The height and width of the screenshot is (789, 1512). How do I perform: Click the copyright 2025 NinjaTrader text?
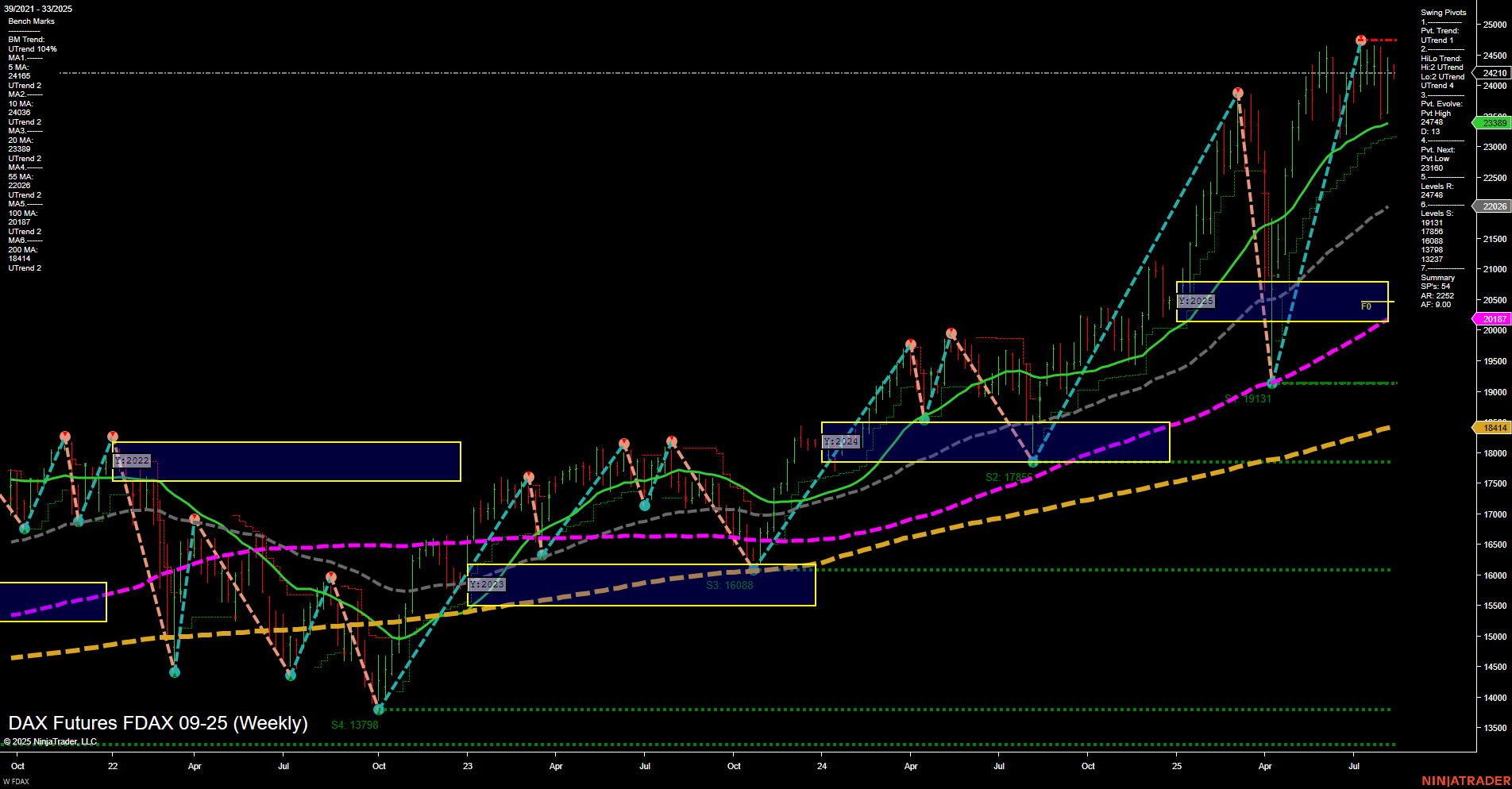coord(50,741)
